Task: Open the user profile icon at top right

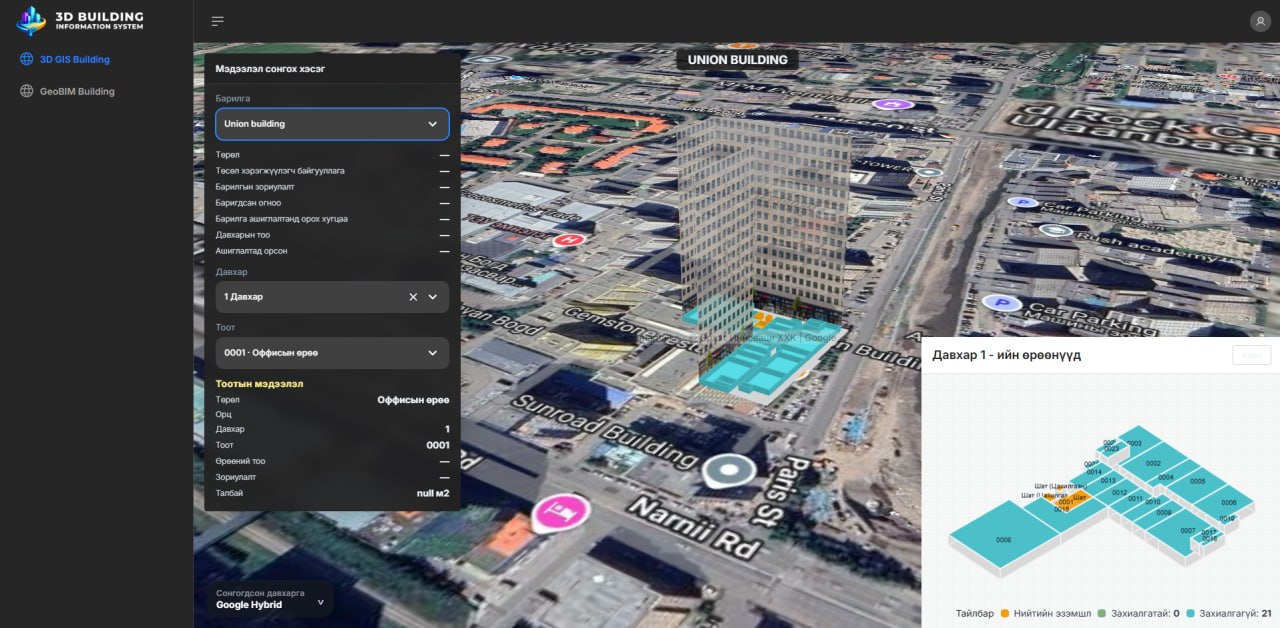Action: point(1258,20)
